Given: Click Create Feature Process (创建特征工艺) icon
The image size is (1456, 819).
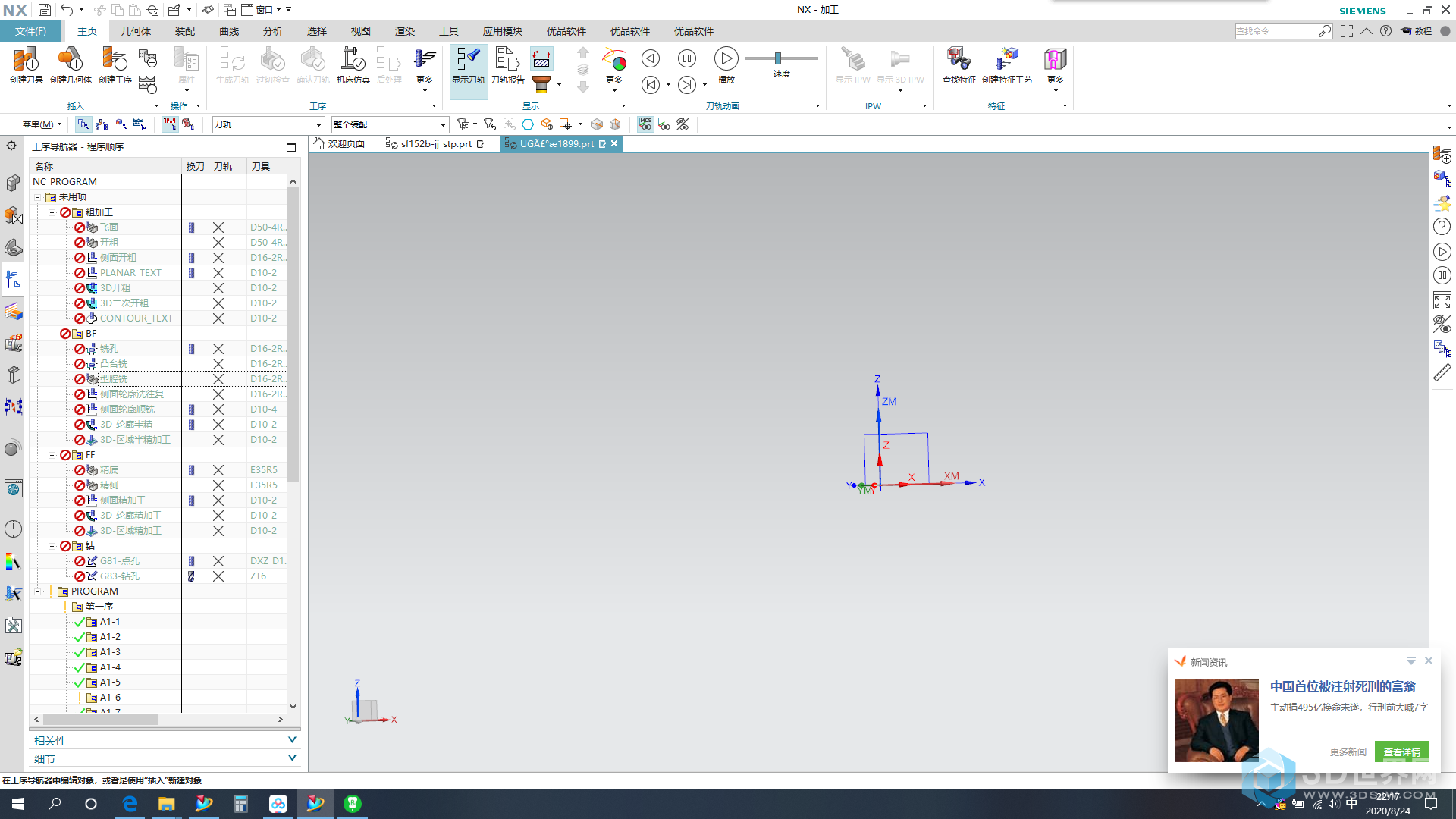Looking at the screenshot, I should click(1007, 65).
